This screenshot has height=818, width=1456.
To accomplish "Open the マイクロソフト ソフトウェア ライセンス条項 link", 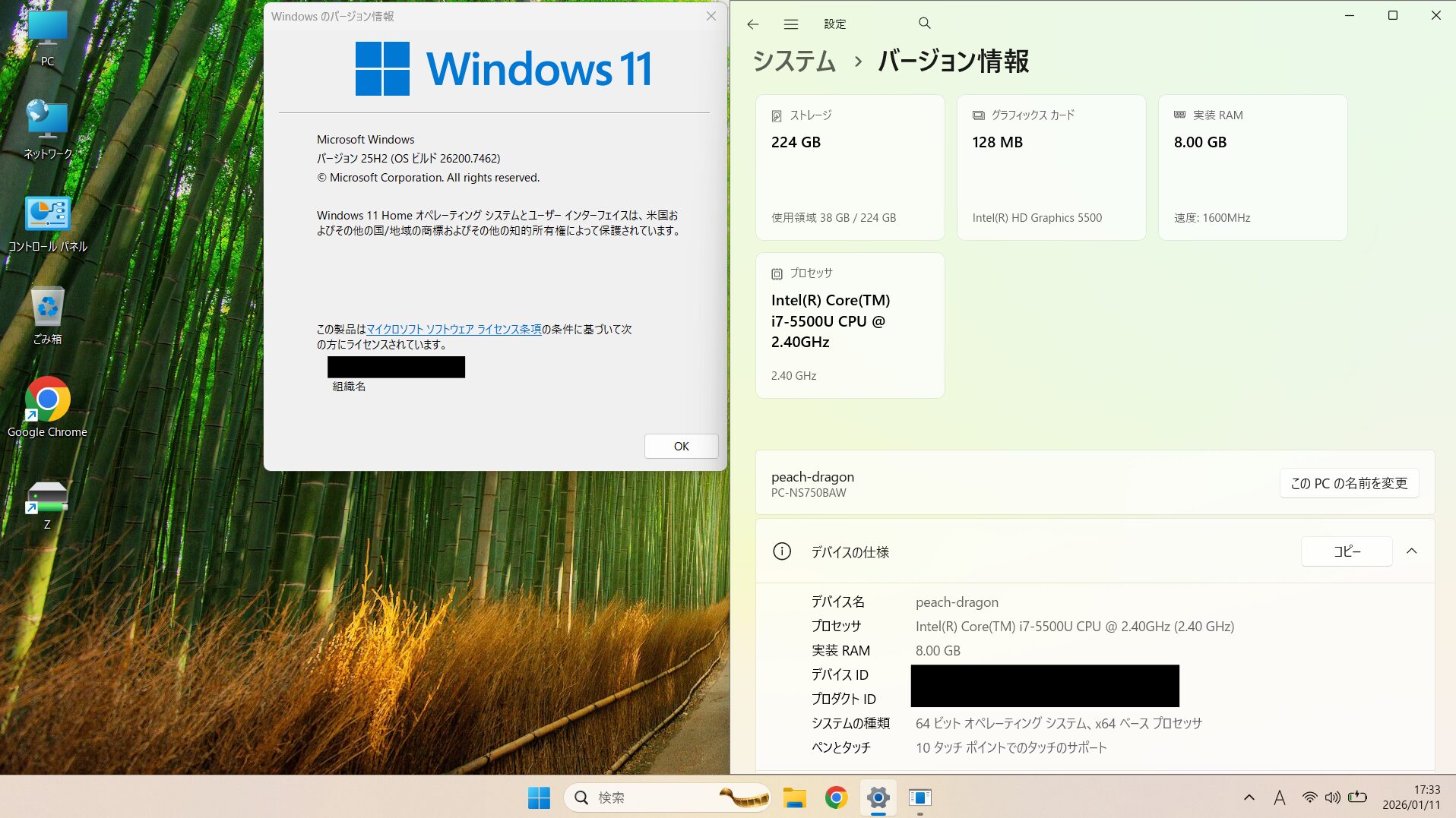I will pos(454,329).
